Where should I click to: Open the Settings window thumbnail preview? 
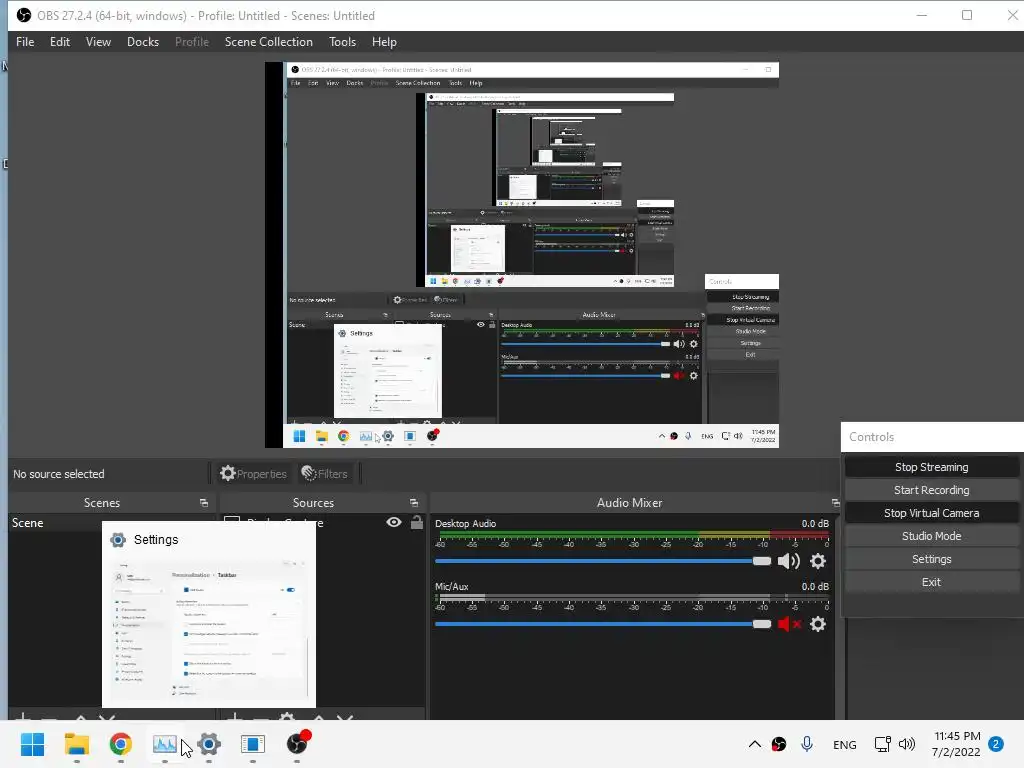tap(209, 615)
